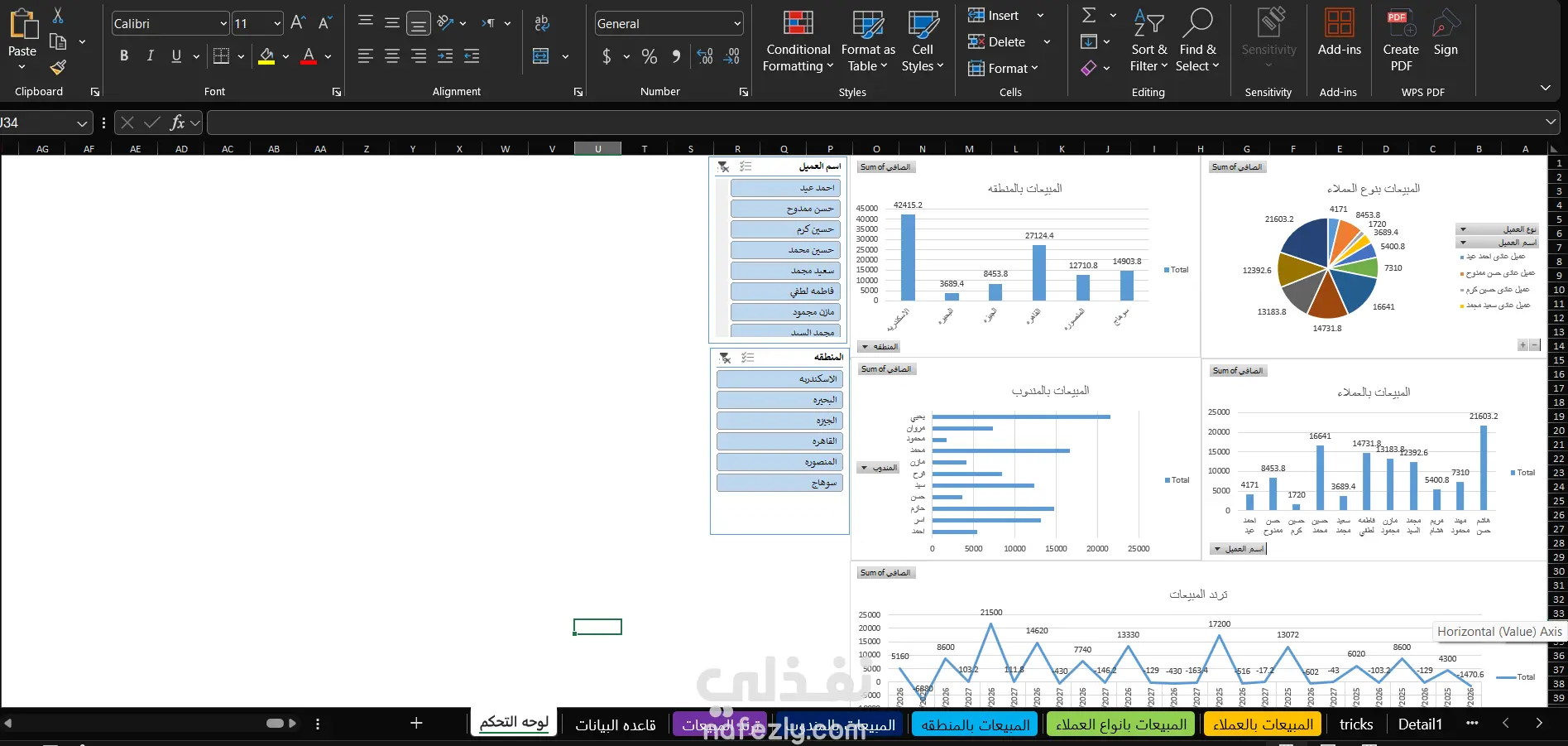The width and height of the screenshot is (1568, 746).
Task: Toggle Italic formatting
Action: pos(150,55)
